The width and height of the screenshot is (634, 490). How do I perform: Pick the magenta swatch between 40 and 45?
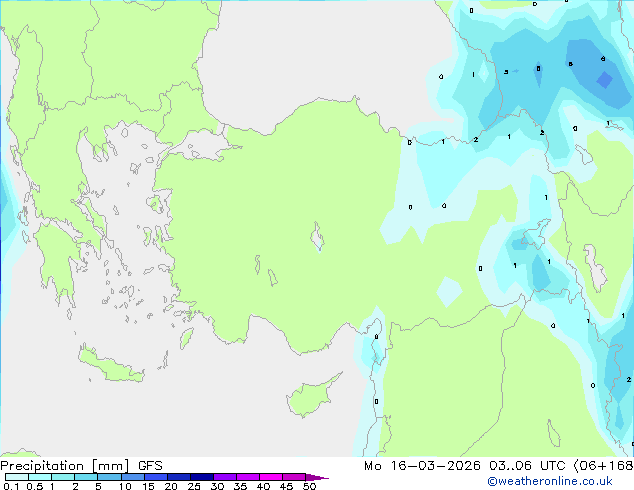[x=271, y=477]
